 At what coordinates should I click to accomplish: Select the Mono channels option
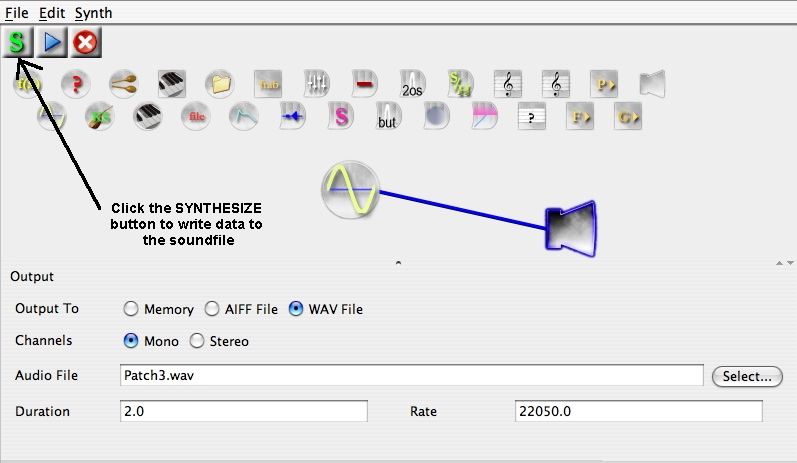[131, 341]
